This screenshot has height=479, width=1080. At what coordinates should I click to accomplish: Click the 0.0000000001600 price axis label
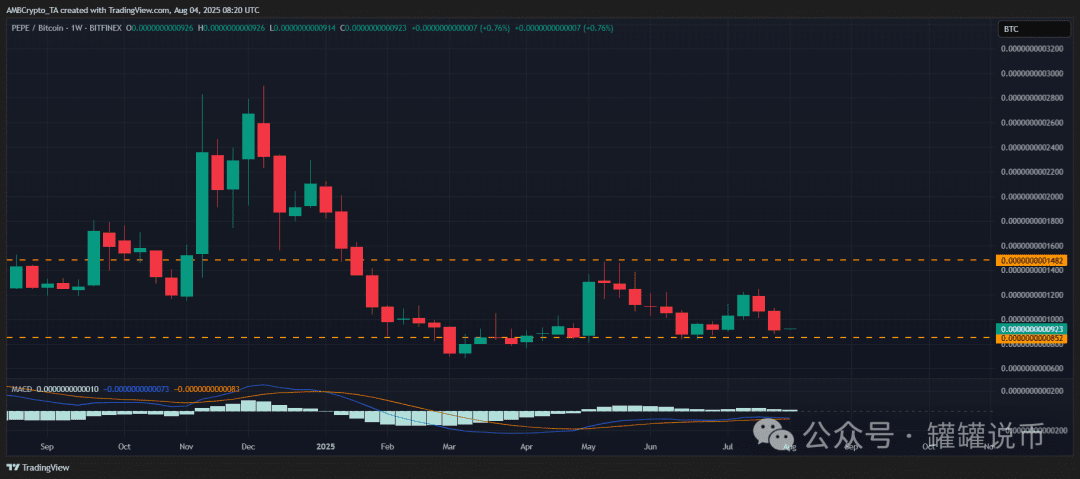click(1033, 245)
